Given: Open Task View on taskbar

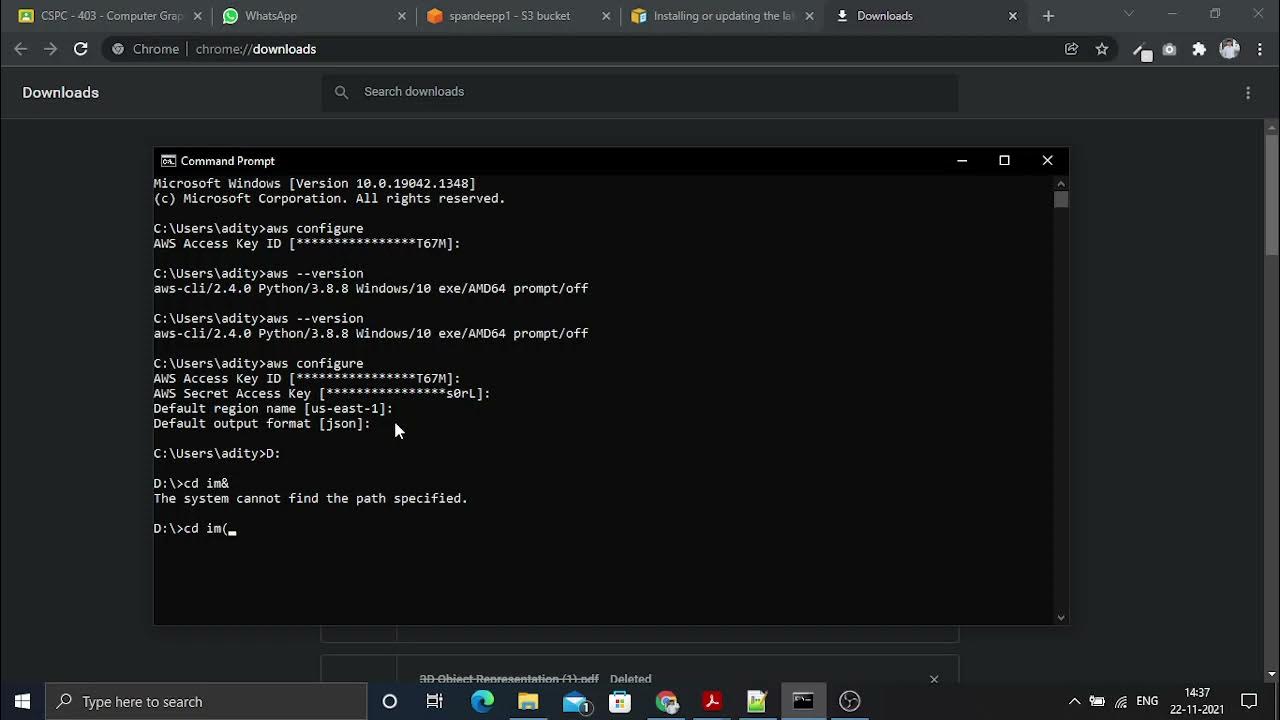Looking at the screenshot, I should 435,701.
